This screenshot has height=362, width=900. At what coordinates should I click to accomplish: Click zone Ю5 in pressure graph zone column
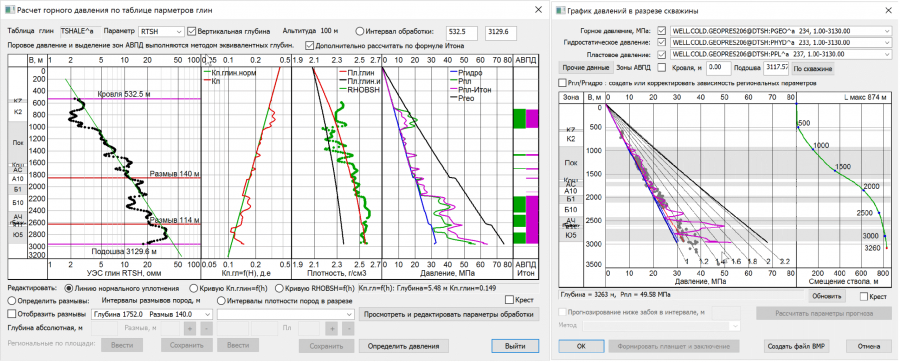[571, 235]
